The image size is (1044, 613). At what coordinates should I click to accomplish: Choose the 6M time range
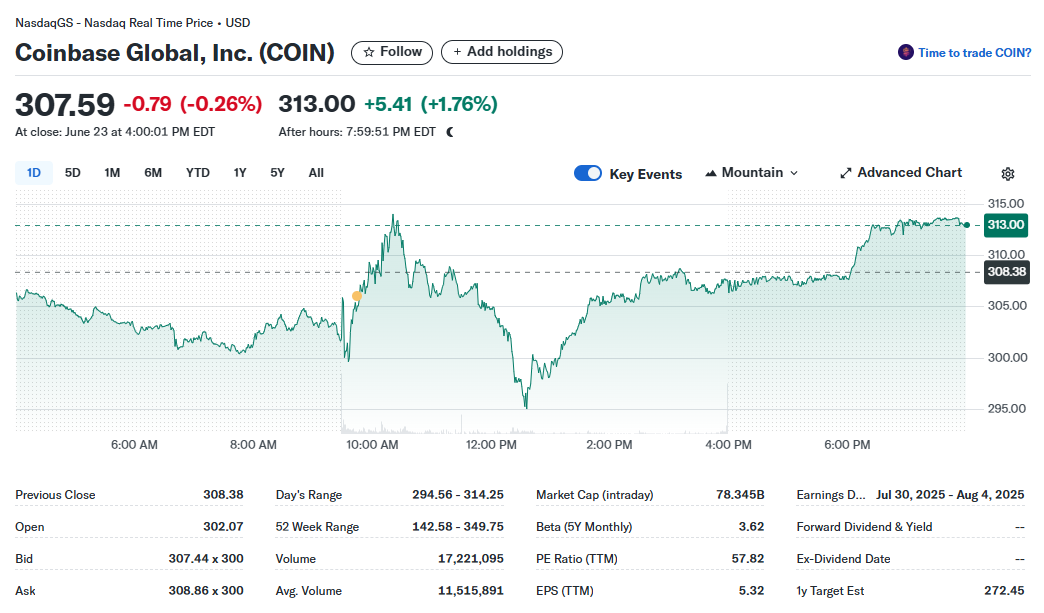click(x=153, y=173)
